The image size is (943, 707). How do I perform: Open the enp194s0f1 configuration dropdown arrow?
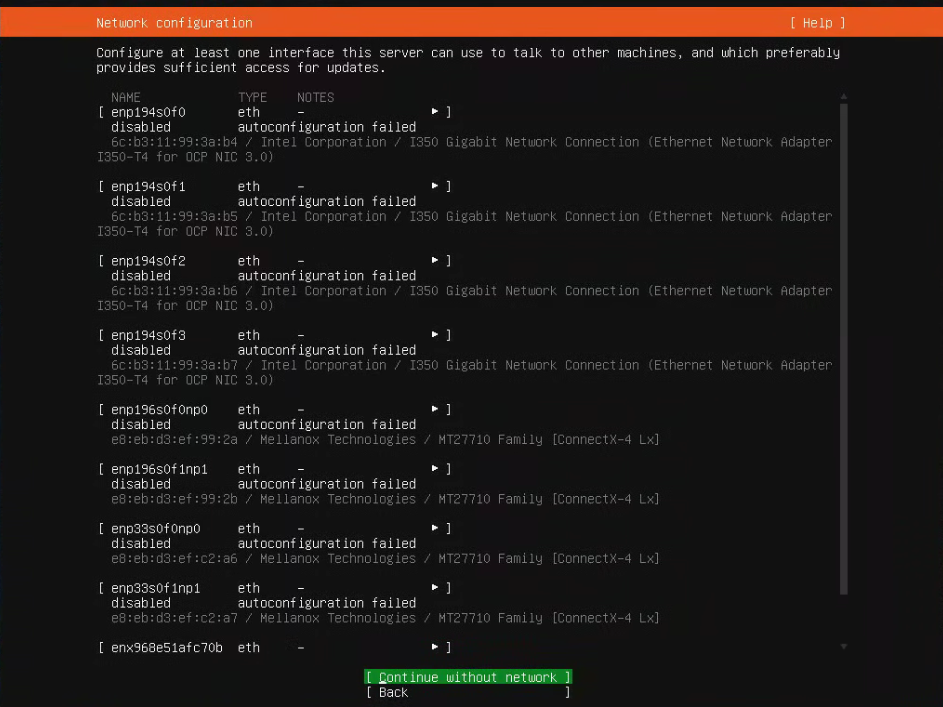pyautogui.click(x=434, y=186)
